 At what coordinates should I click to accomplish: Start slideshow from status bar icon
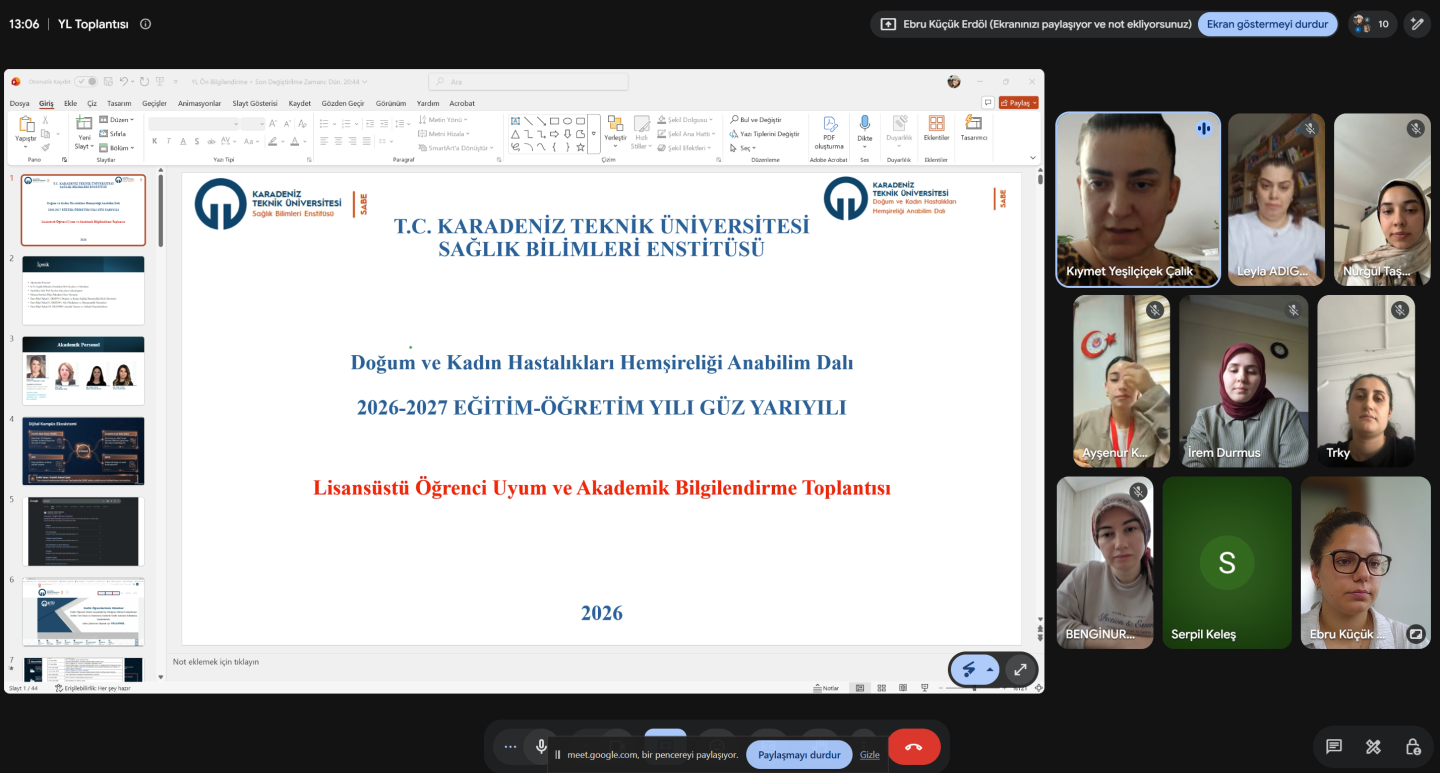[924, 688]
